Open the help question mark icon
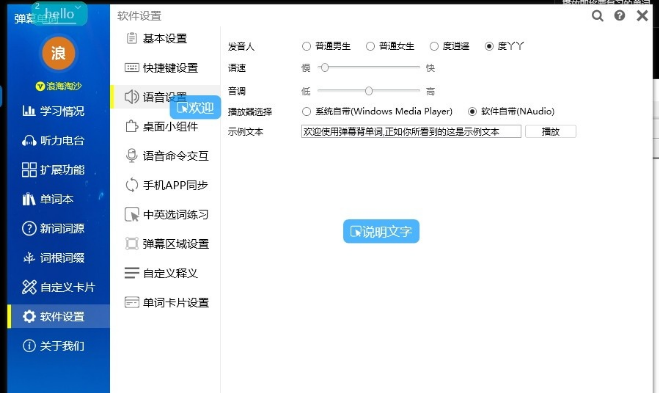This screenshot has width=659, height=393. click(x=619, y=16)
